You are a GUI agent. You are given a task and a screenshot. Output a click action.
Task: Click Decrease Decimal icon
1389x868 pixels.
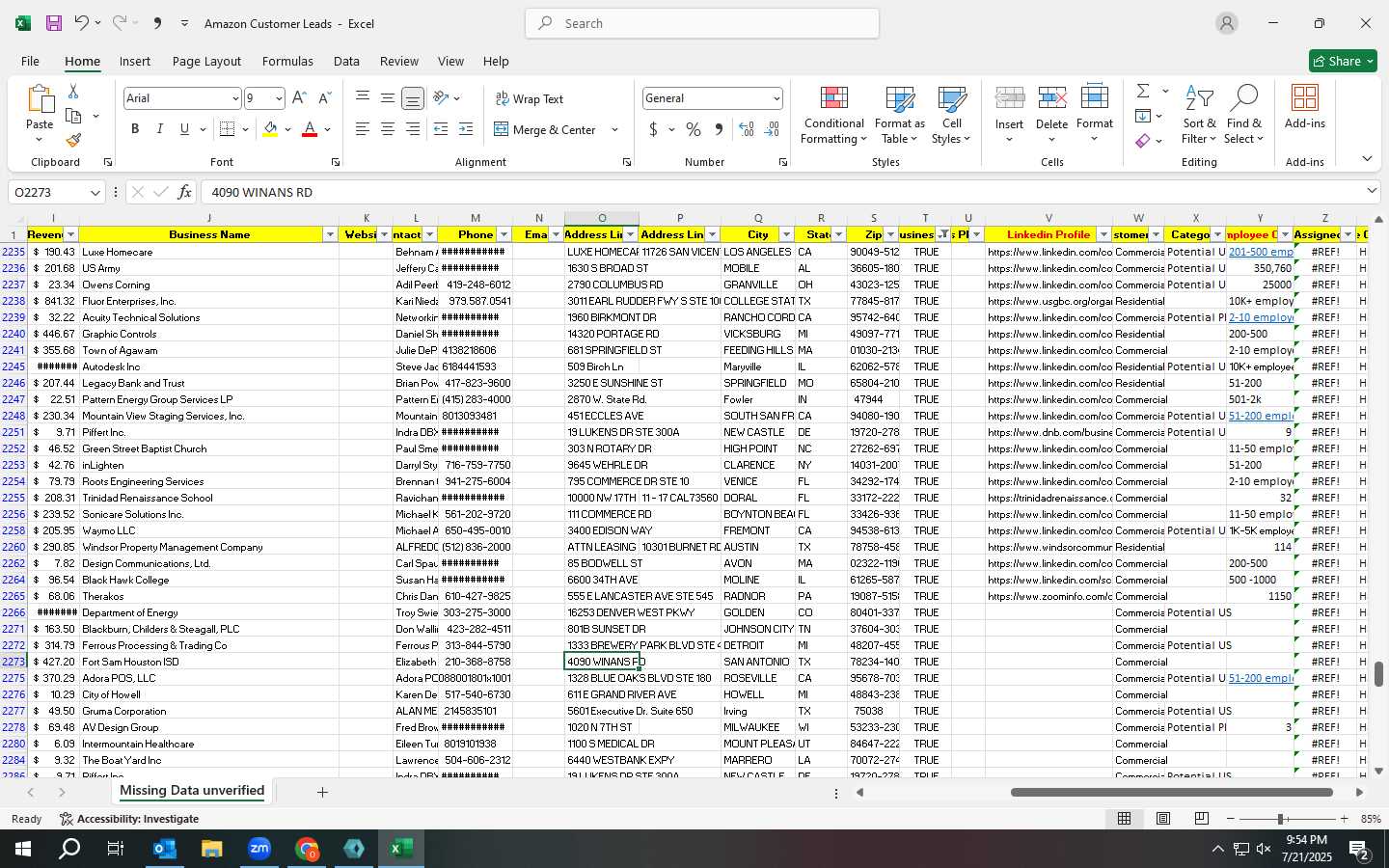[x=772, y=129]
